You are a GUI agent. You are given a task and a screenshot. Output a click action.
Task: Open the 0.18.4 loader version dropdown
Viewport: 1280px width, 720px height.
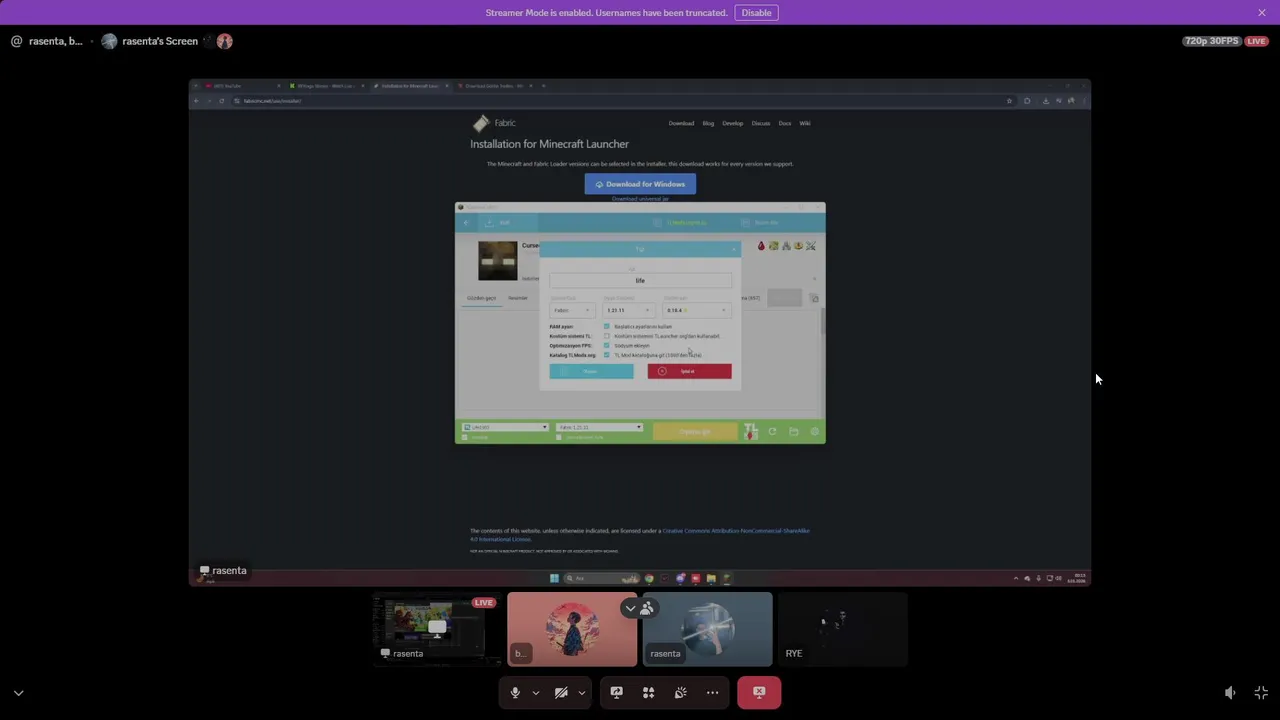coord(697,310)
